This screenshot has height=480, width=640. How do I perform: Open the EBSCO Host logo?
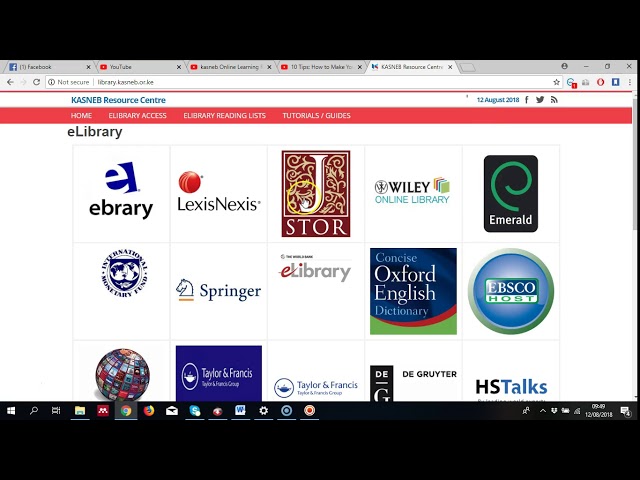point(511,291)
